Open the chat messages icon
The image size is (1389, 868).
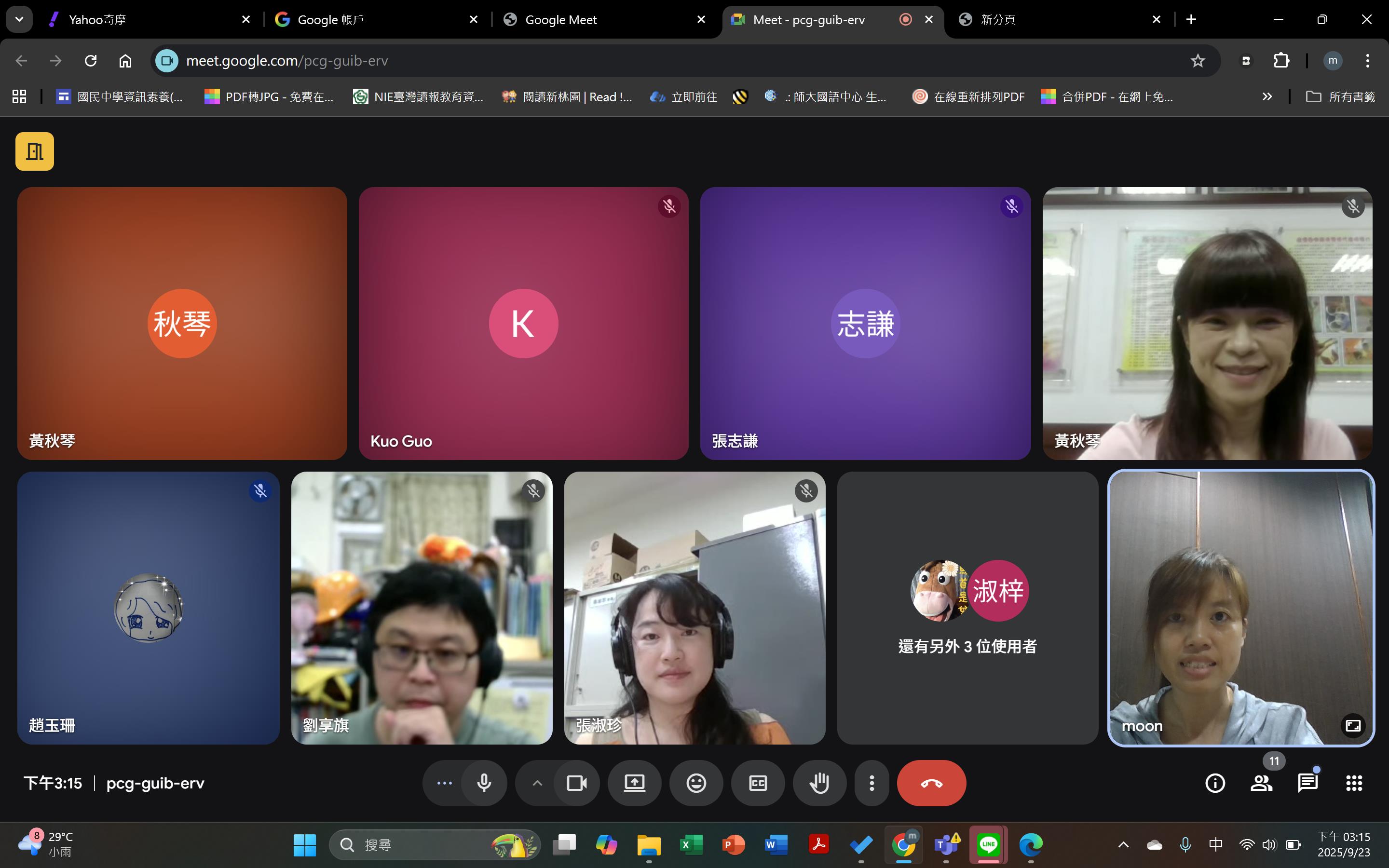click(1307, 783)
